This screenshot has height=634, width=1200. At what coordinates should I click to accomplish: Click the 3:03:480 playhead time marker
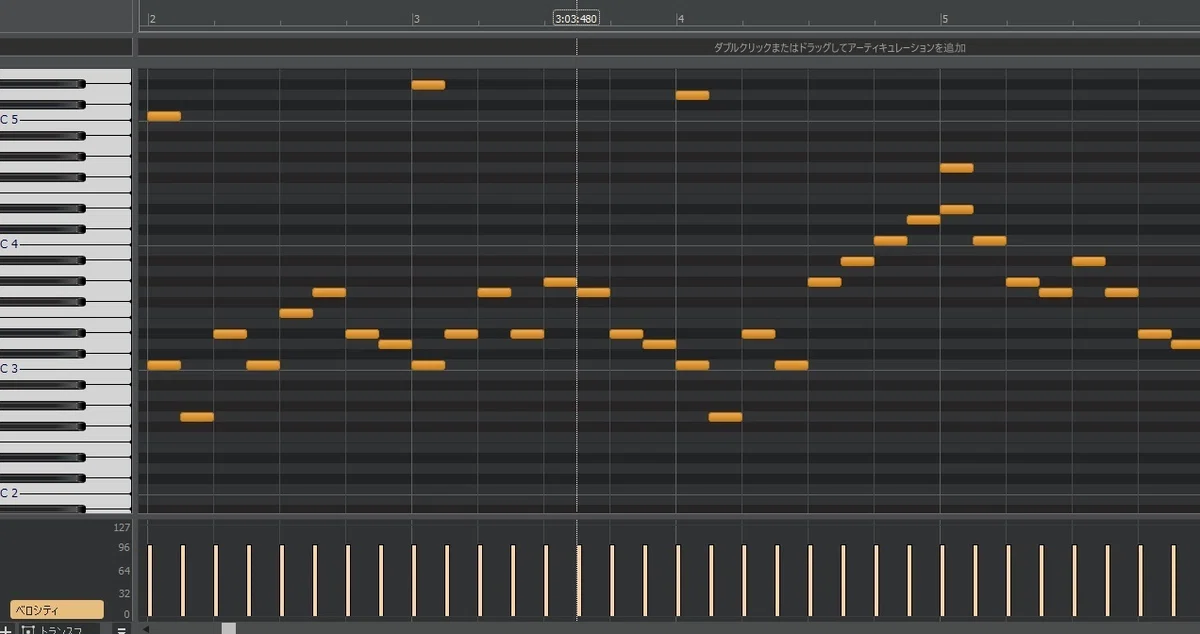(577, 18)
